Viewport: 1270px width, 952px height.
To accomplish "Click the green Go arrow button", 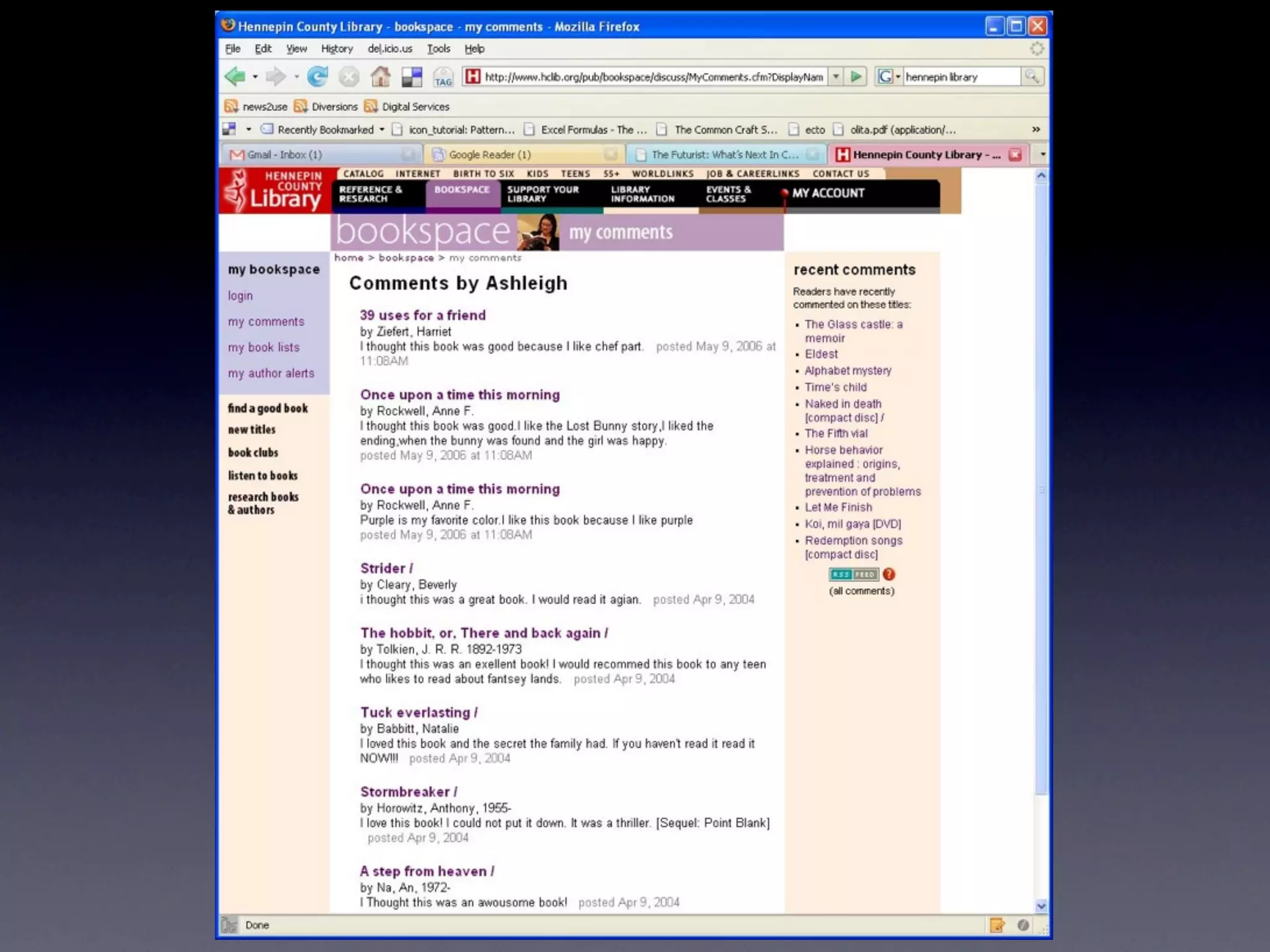I will pos(856,77).
